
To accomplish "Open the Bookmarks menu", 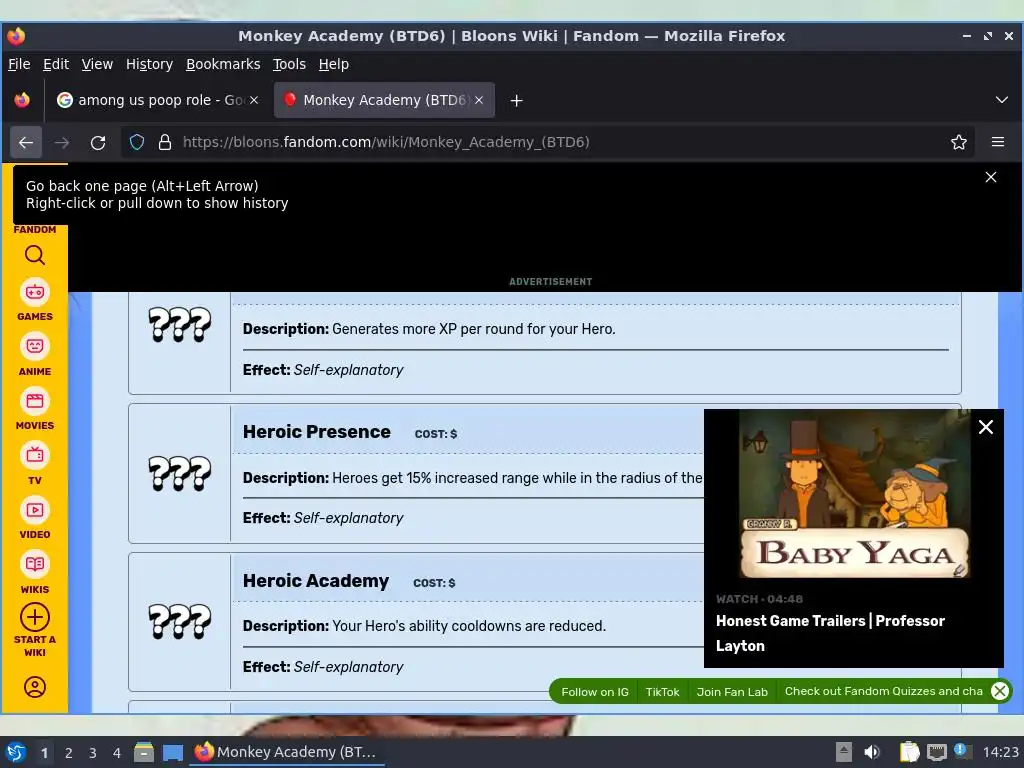I will pos(223,64).
